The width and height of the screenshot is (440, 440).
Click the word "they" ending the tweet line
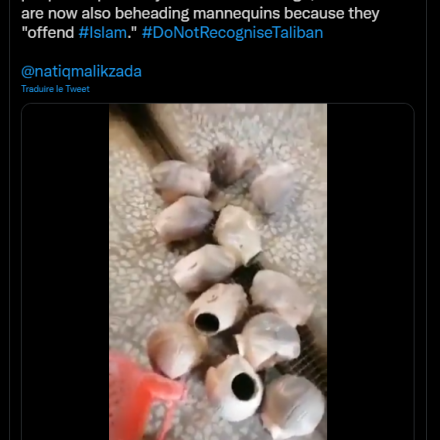(364, 14)
